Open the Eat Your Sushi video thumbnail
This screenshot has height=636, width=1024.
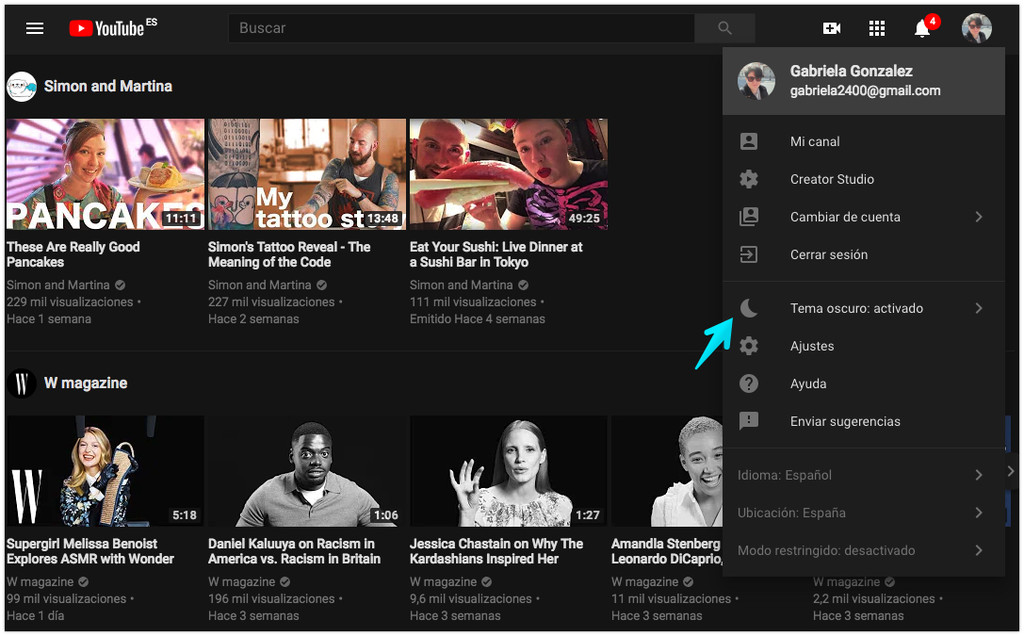tap(508, 173)
